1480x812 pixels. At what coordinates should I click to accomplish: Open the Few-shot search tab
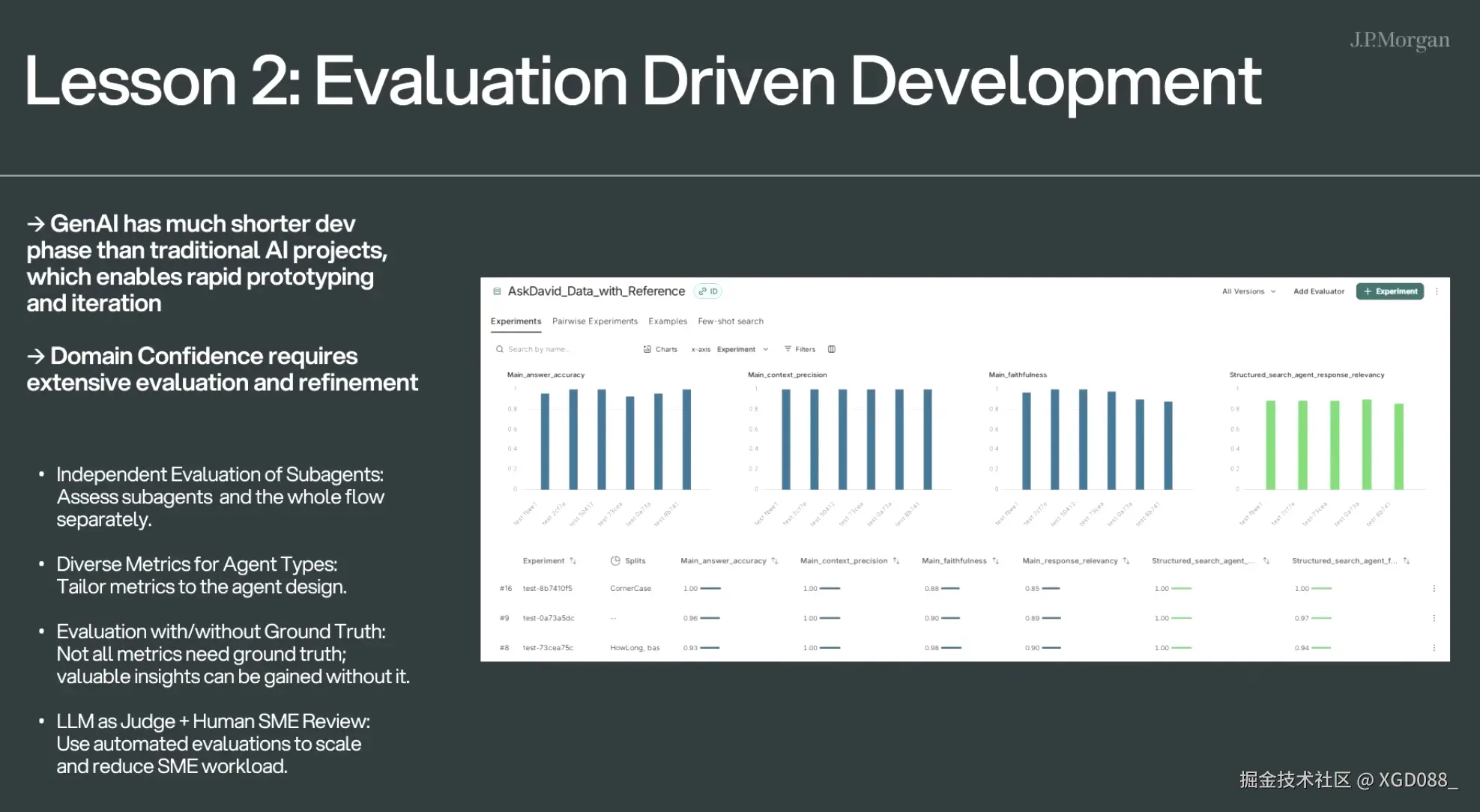point(730,321)
